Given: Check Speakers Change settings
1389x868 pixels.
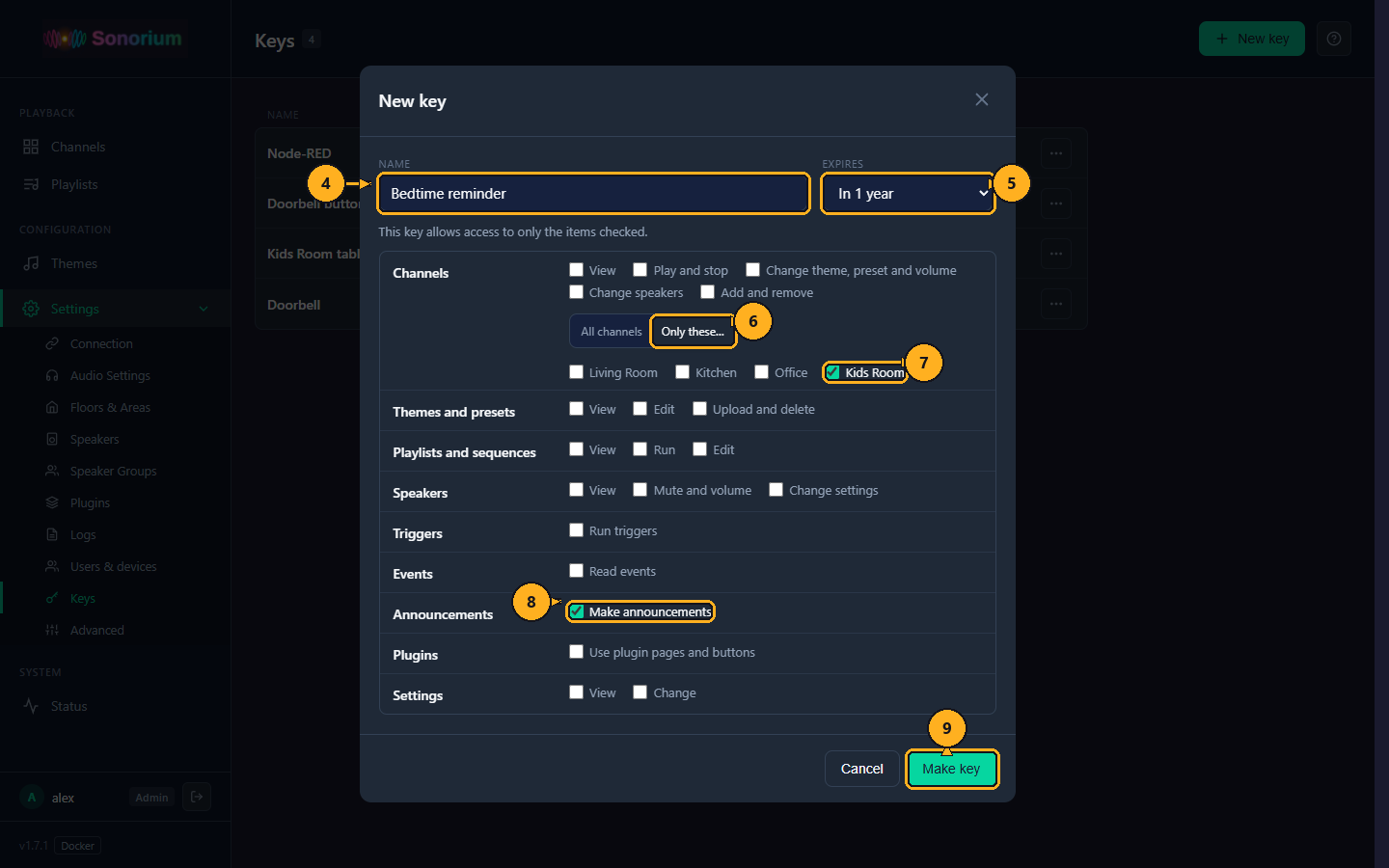Looking at the screenshot, I should (x=776, y=490).
